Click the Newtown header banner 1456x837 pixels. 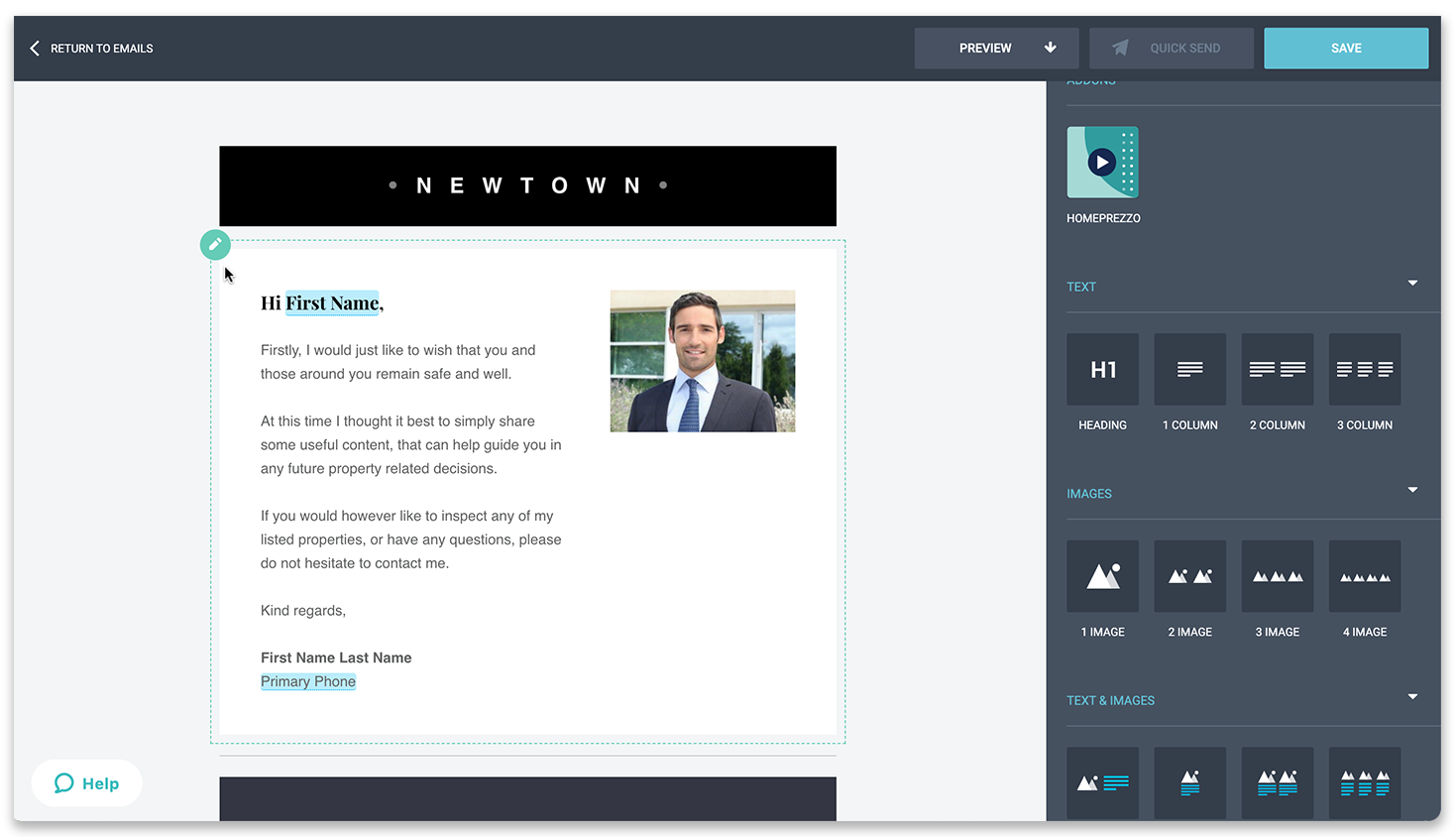527,185
